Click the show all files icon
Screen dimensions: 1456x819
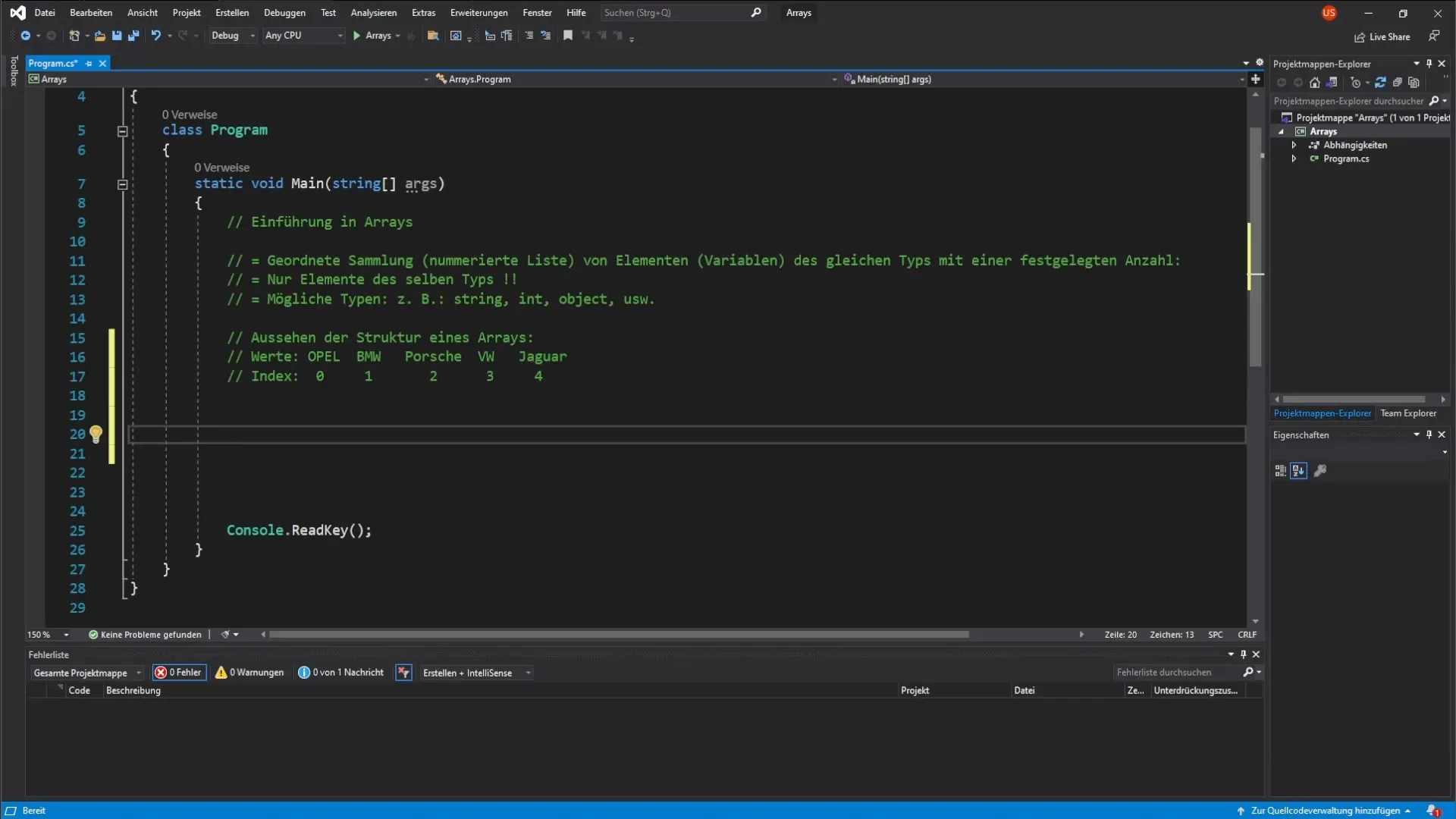point(1414,83)
